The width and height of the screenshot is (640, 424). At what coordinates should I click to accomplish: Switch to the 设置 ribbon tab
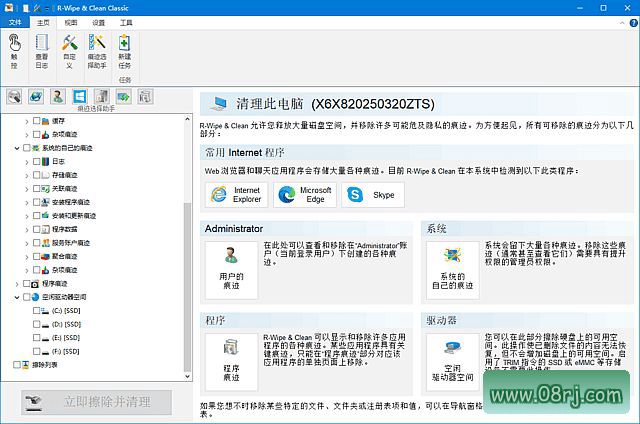(x=98, y=22)
